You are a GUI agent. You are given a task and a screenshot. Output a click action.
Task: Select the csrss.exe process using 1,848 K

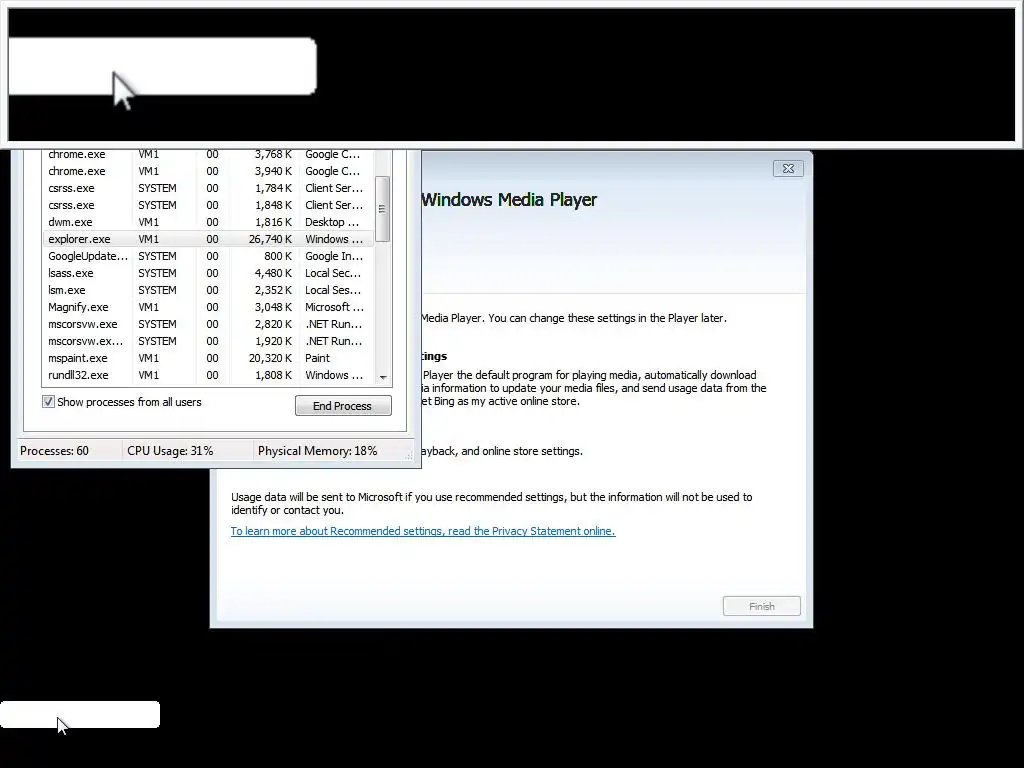point(209,205)
